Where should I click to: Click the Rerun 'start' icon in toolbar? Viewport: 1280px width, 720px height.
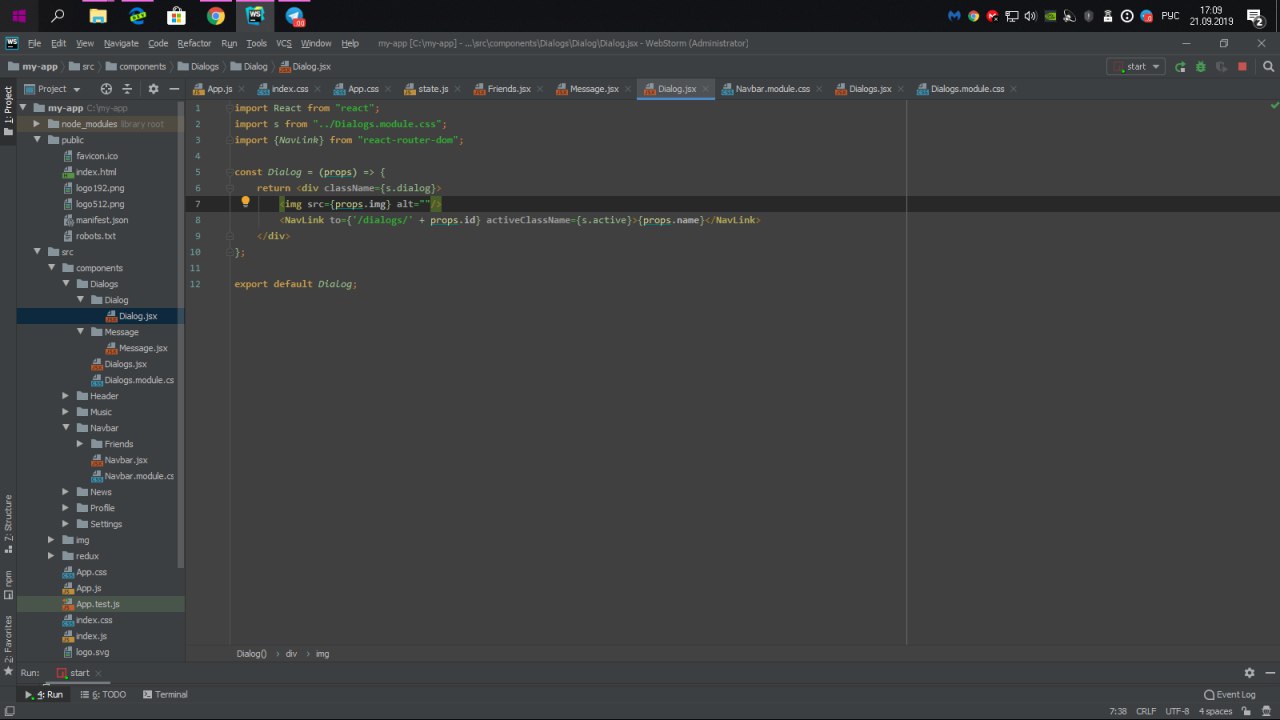point(1180,67)
